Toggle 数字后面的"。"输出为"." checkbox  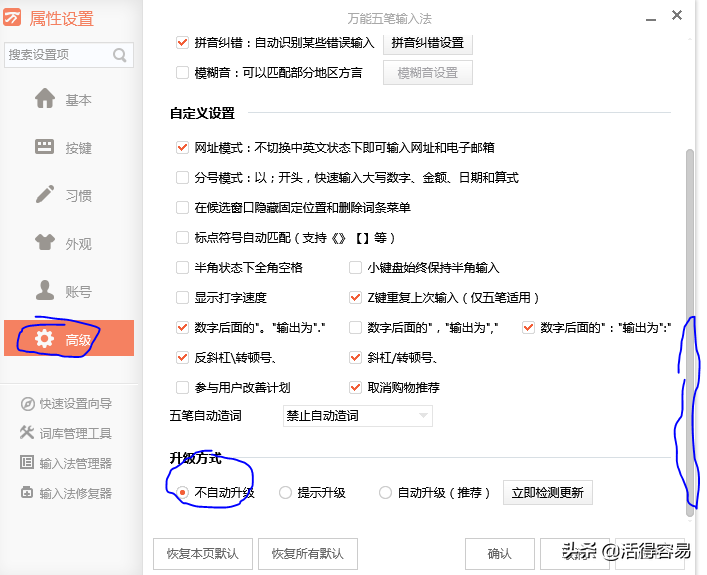[x=182, y=327]
